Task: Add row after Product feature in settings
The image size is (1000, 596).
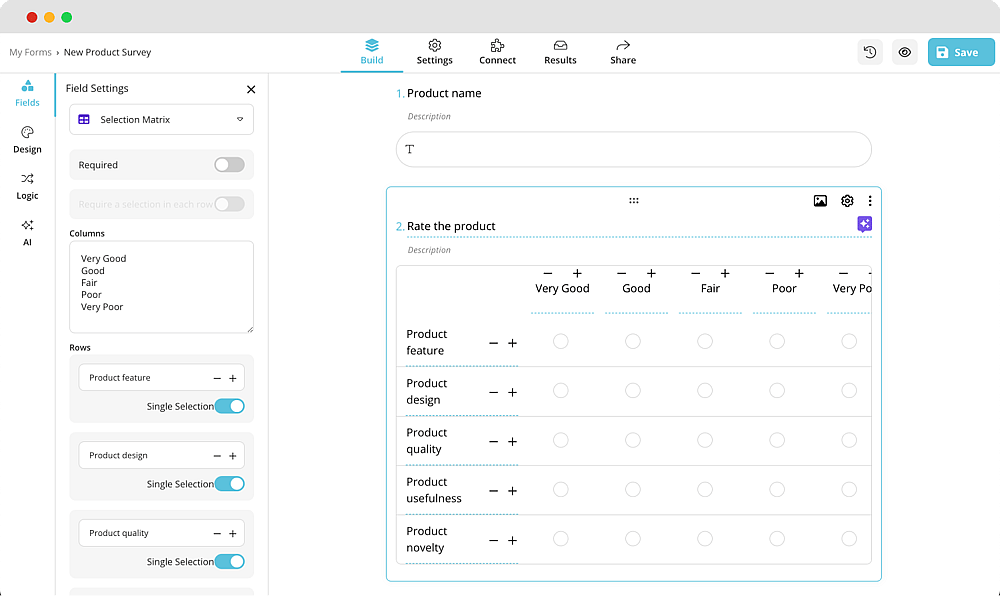Action: 233,379
